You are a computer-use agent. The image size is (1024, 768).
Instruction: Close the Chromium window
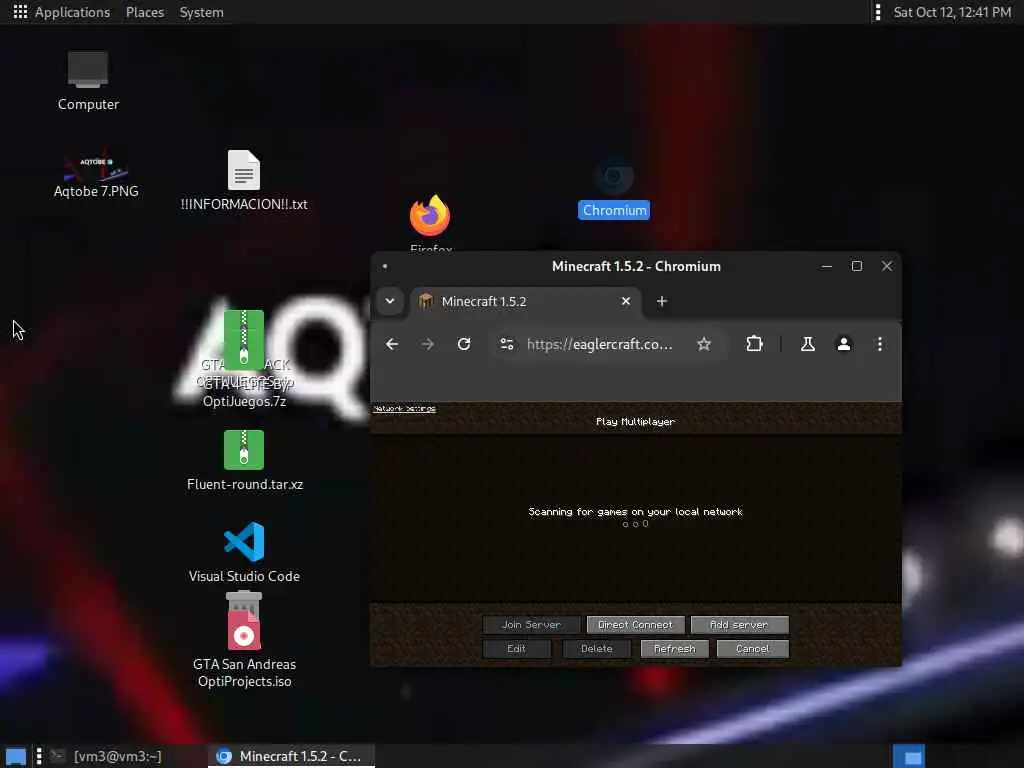887,266
